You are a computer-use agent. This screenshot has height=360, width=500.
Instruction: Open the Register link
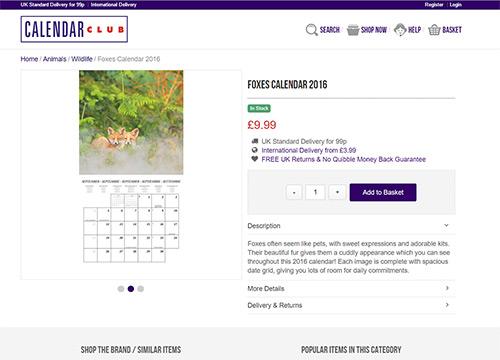coord(434,5)
